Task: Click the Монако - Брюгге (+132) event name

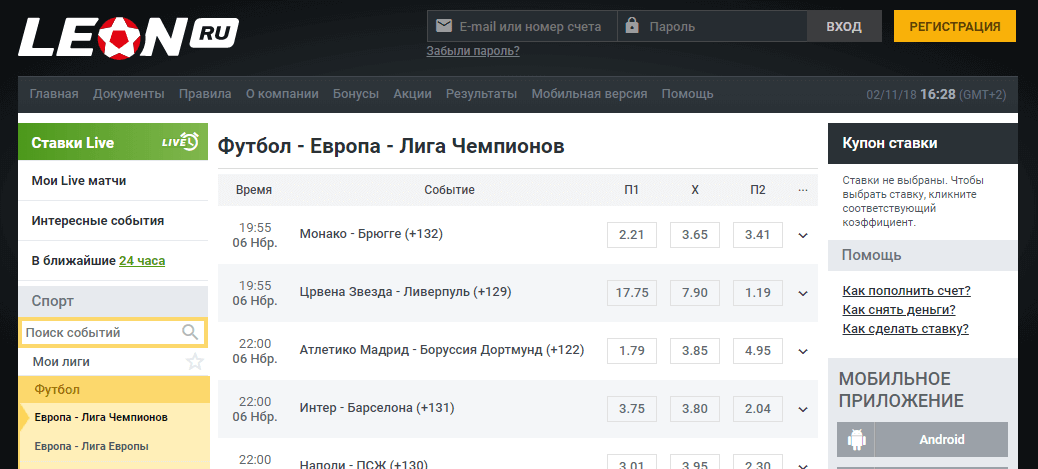Action: point(371,234)
